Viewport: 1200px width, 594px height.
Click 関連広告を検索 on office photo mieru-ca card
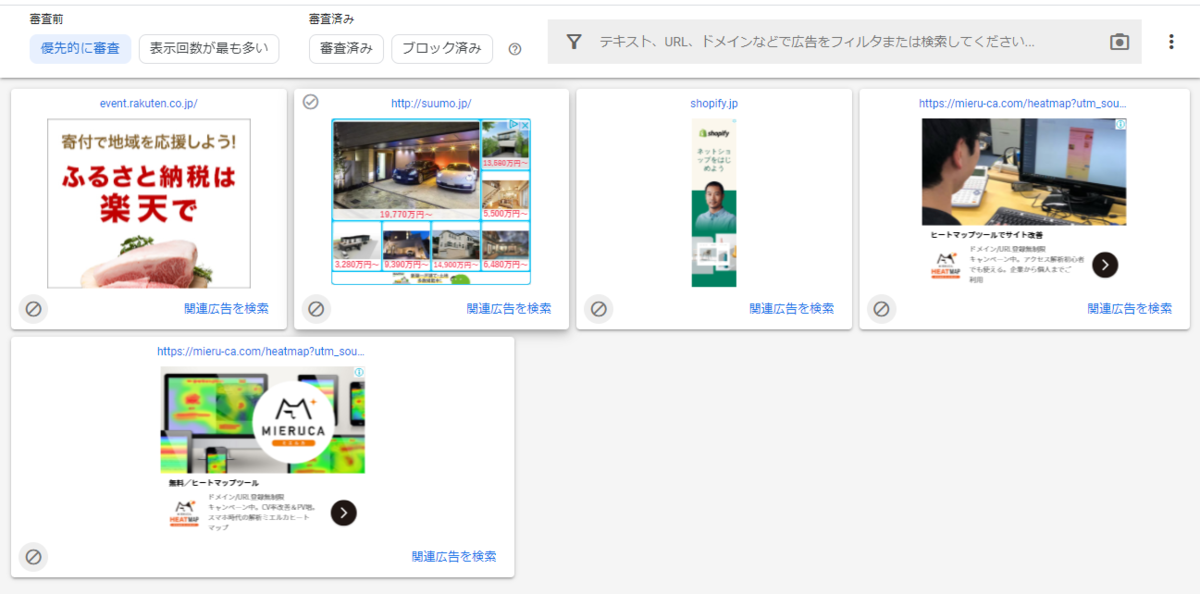tap(1130, 309)
